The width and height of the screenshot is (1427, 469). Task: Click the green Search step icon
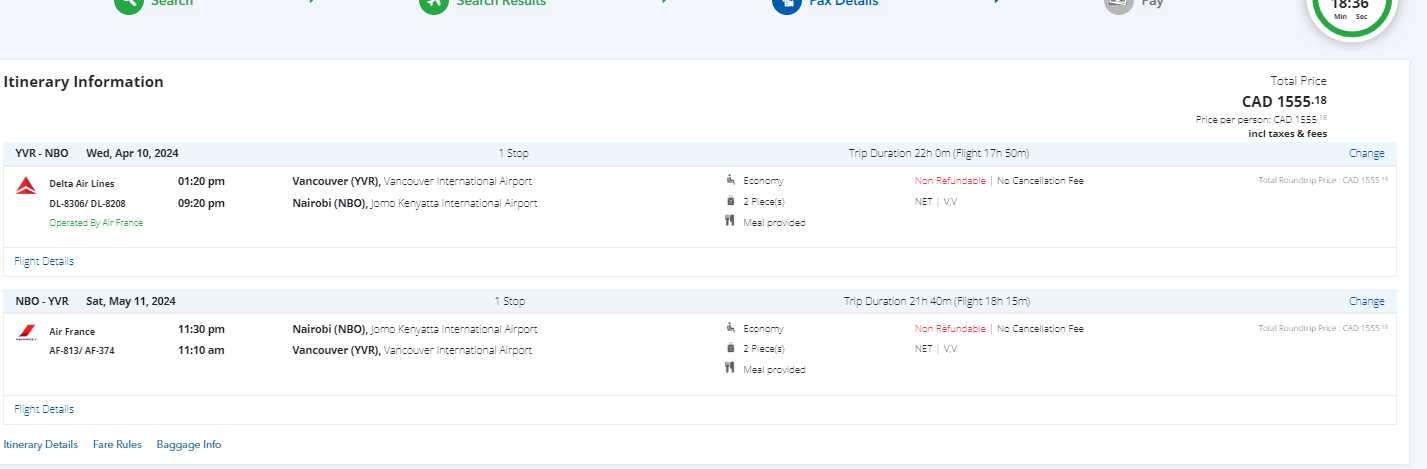coord(128,3)
